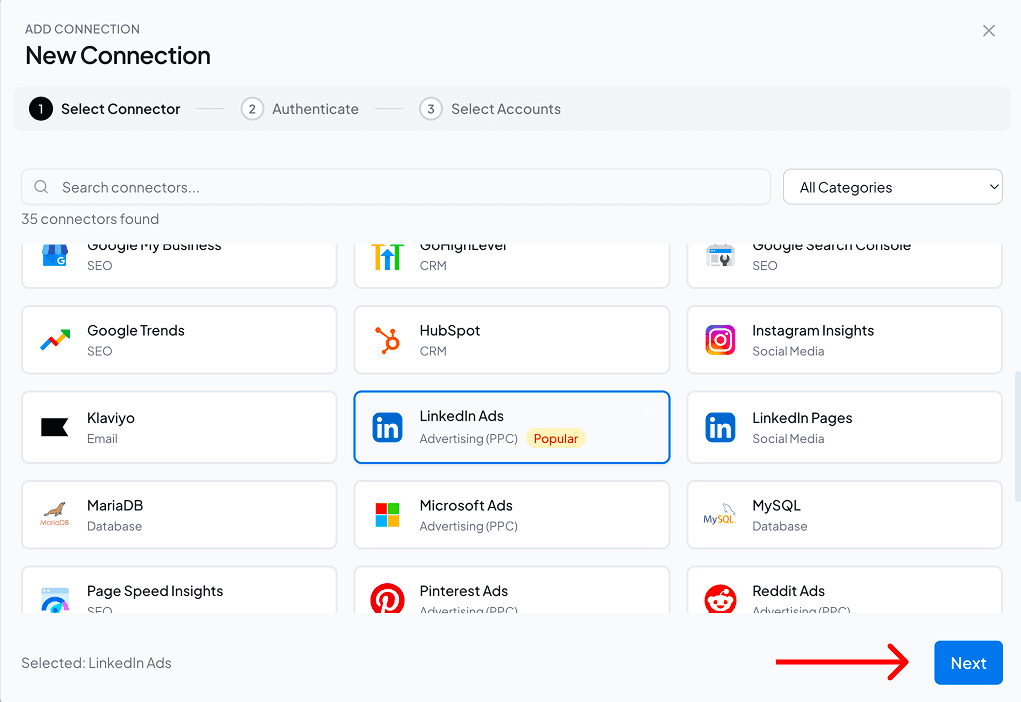Click the 'Selected: LinkedIn Ads' status text
Viewport: 1021px width, 702px height.
[x=96, y=663]
